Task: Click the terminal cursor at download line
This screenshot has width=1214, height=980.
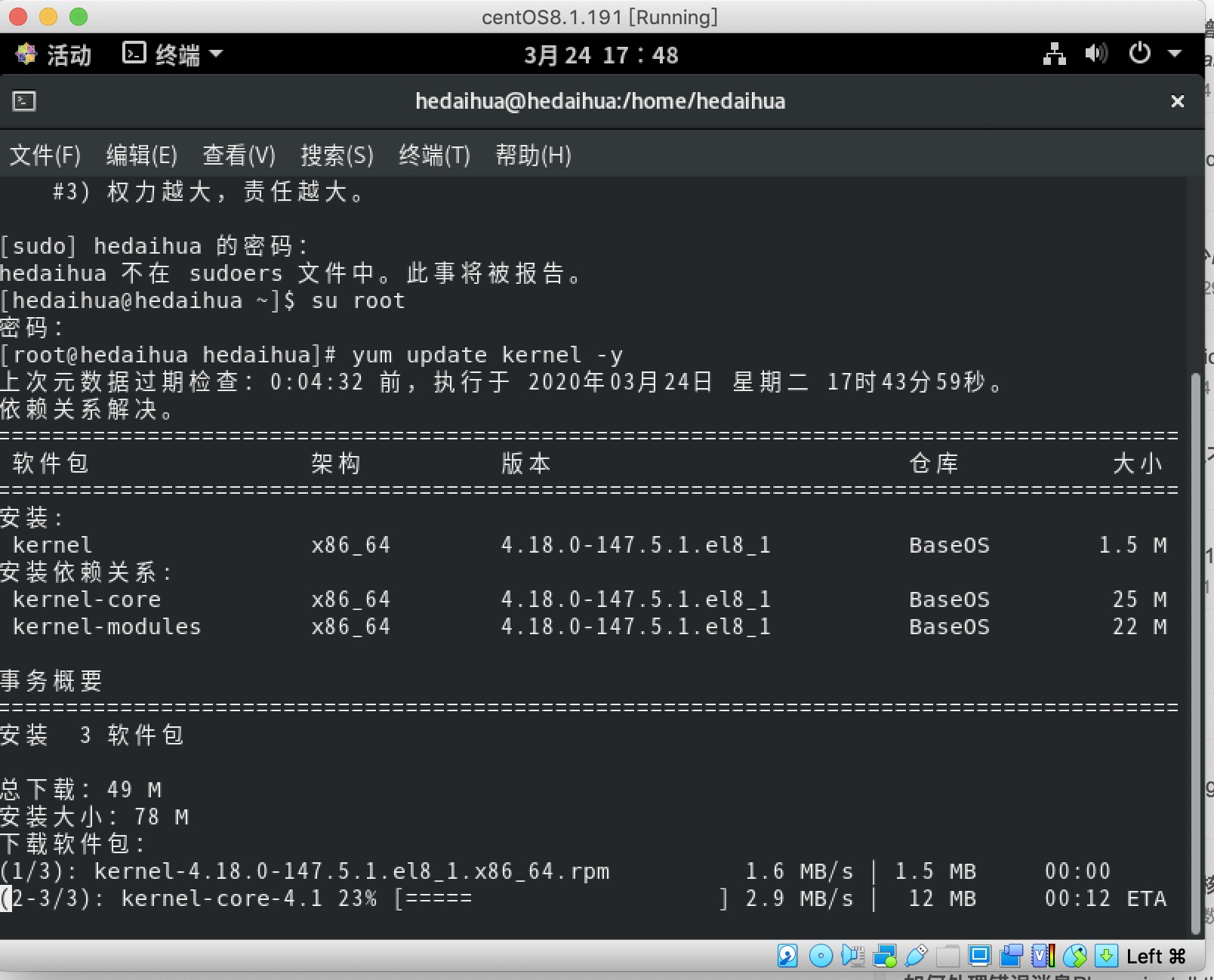Action: 6,898
